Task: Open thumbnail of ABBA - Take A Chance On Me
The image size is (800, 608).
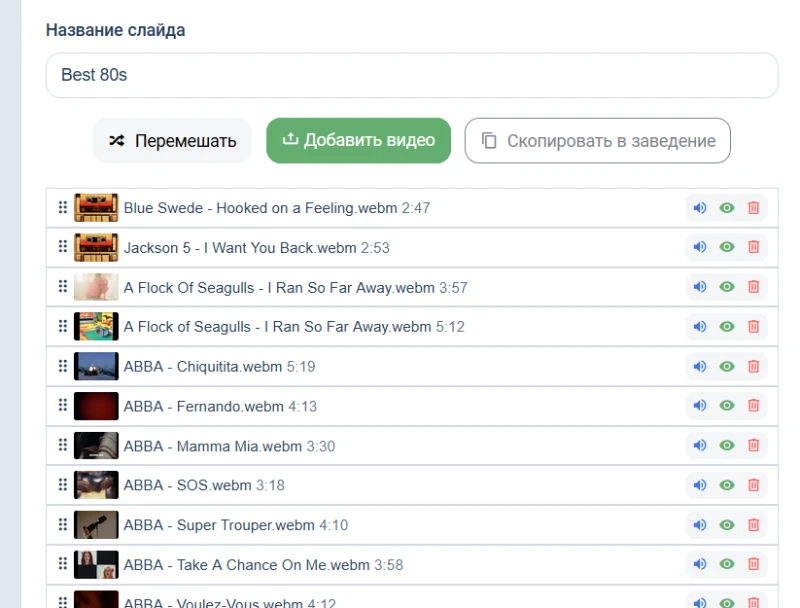Action: click(x=96, y=565)
